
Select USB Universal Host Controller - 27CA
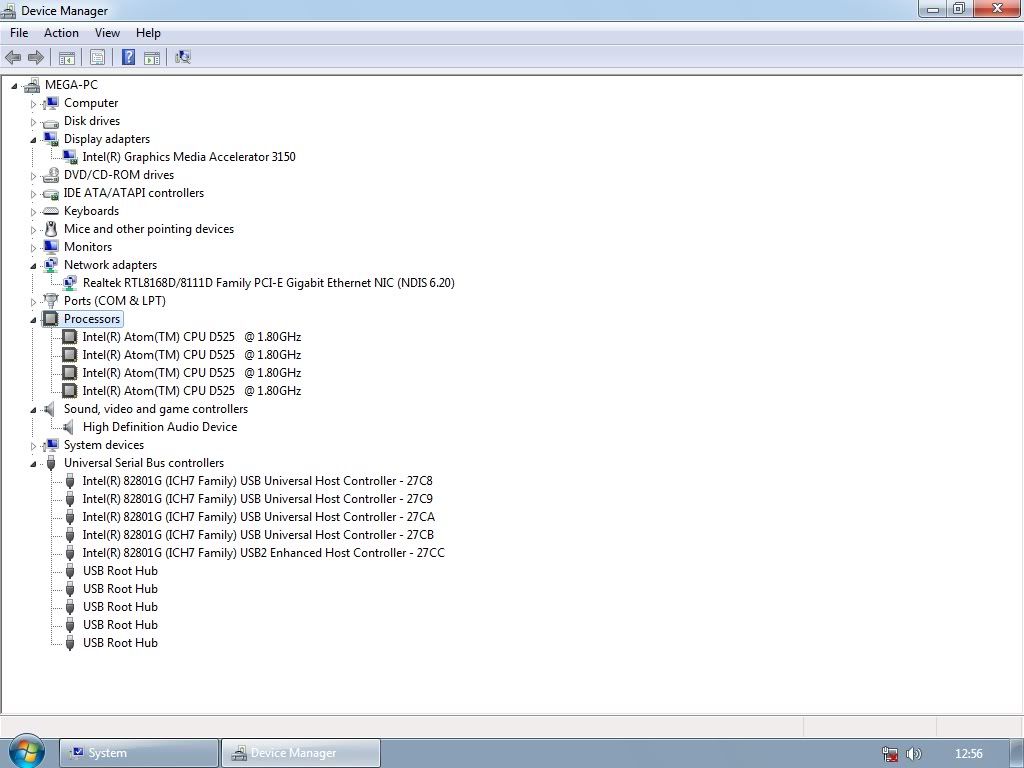259,517
